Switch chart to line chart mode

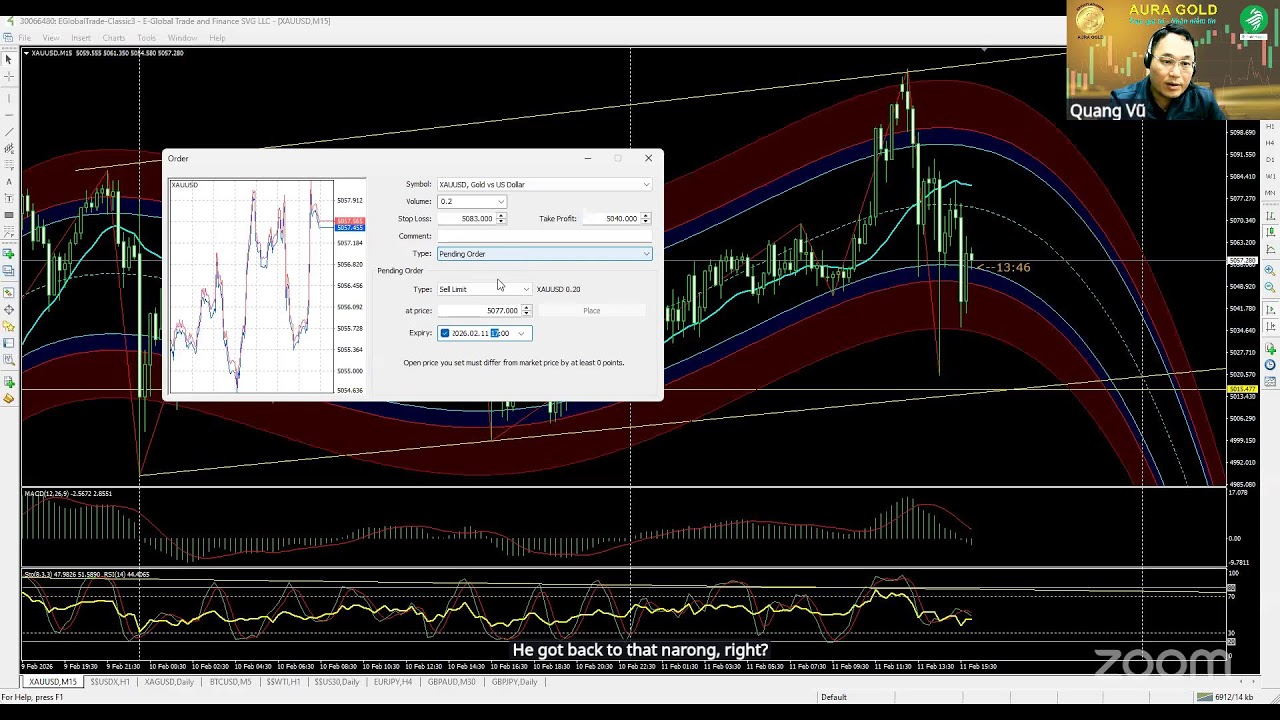point(1271,250)
